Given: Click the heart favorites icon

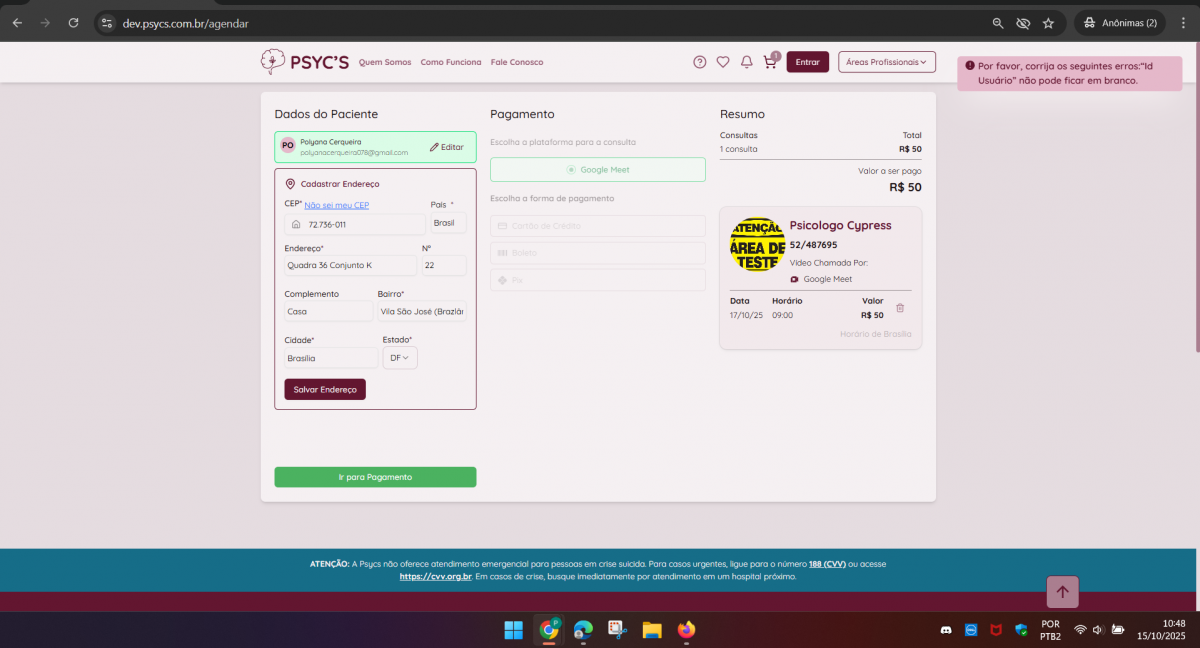Looking at the screenshot, I should click(x=723, y=62).
